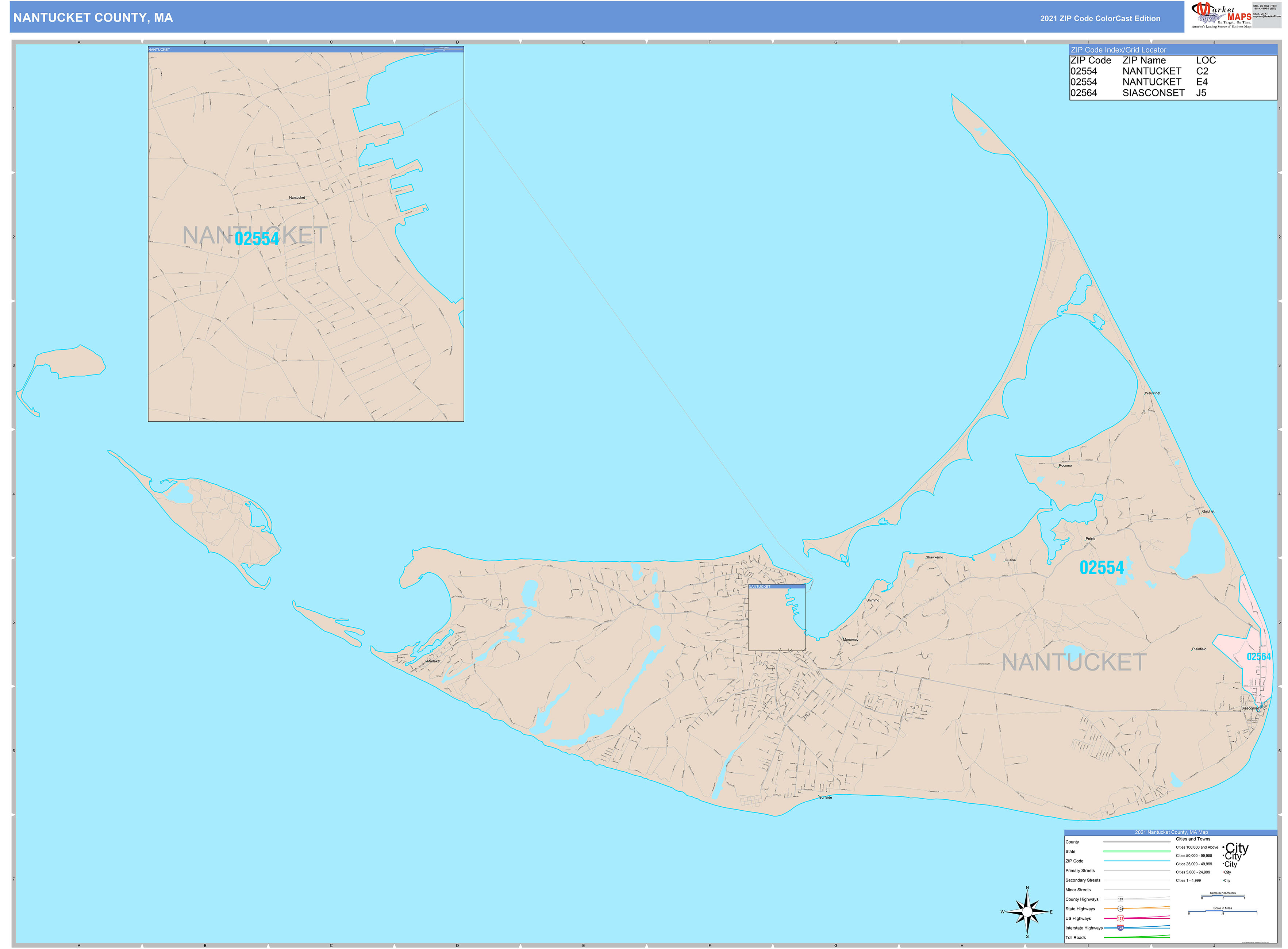Click the blue 02554 label inside the town inset
Image resolution: width=1288 pixels, height=949 pixels.
point(257,239)
